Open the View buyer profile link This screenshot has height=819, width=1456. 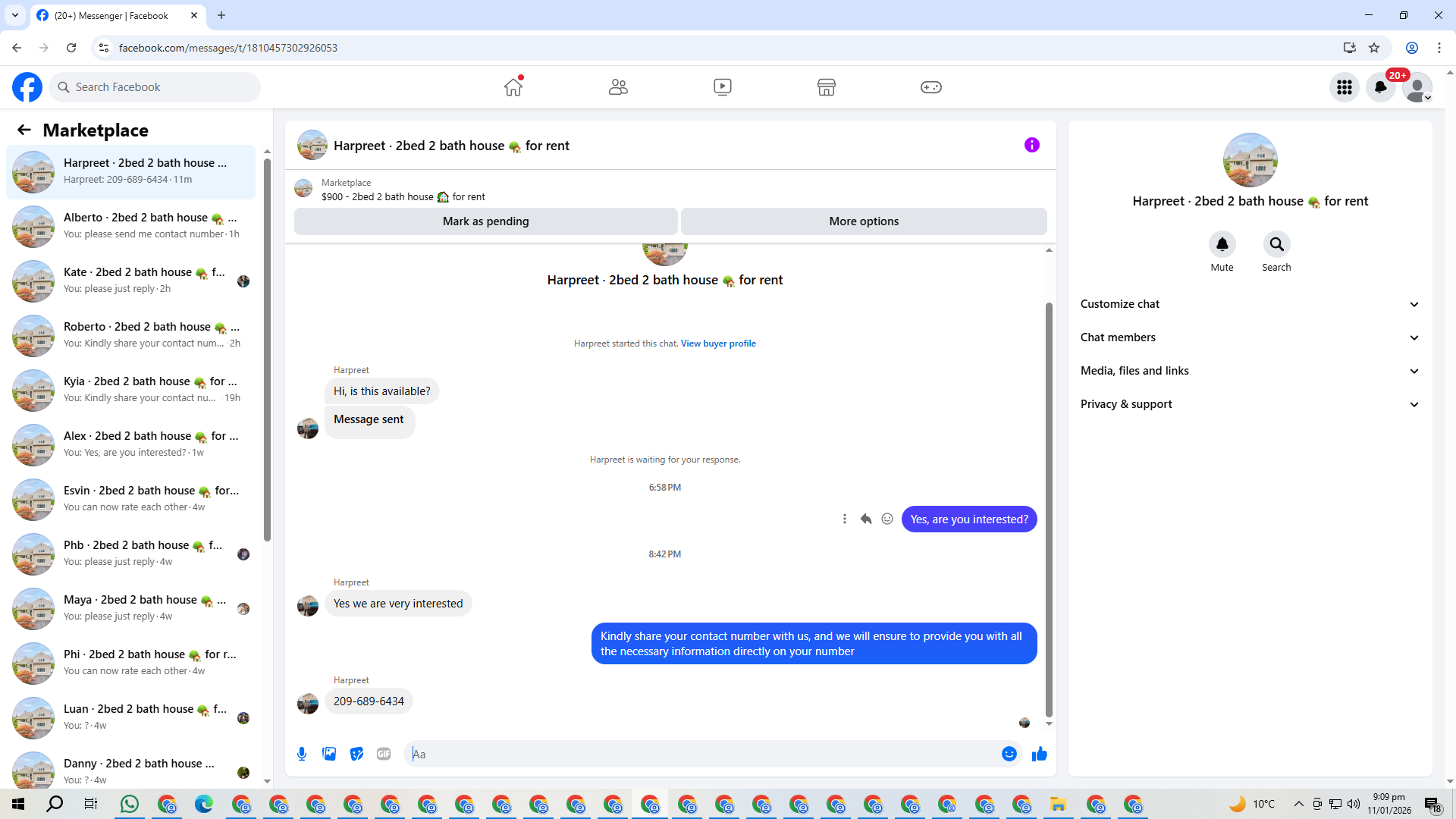[x=718, y=344]
